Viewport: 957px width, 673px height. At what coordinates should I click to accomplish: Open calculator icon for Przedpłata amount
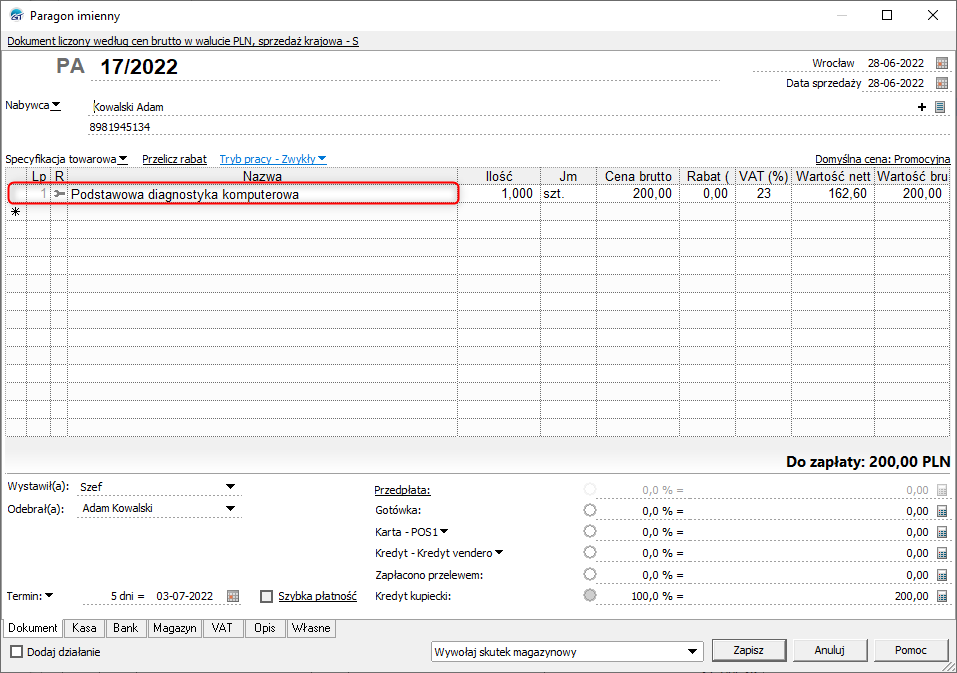(x=942, y=491)
